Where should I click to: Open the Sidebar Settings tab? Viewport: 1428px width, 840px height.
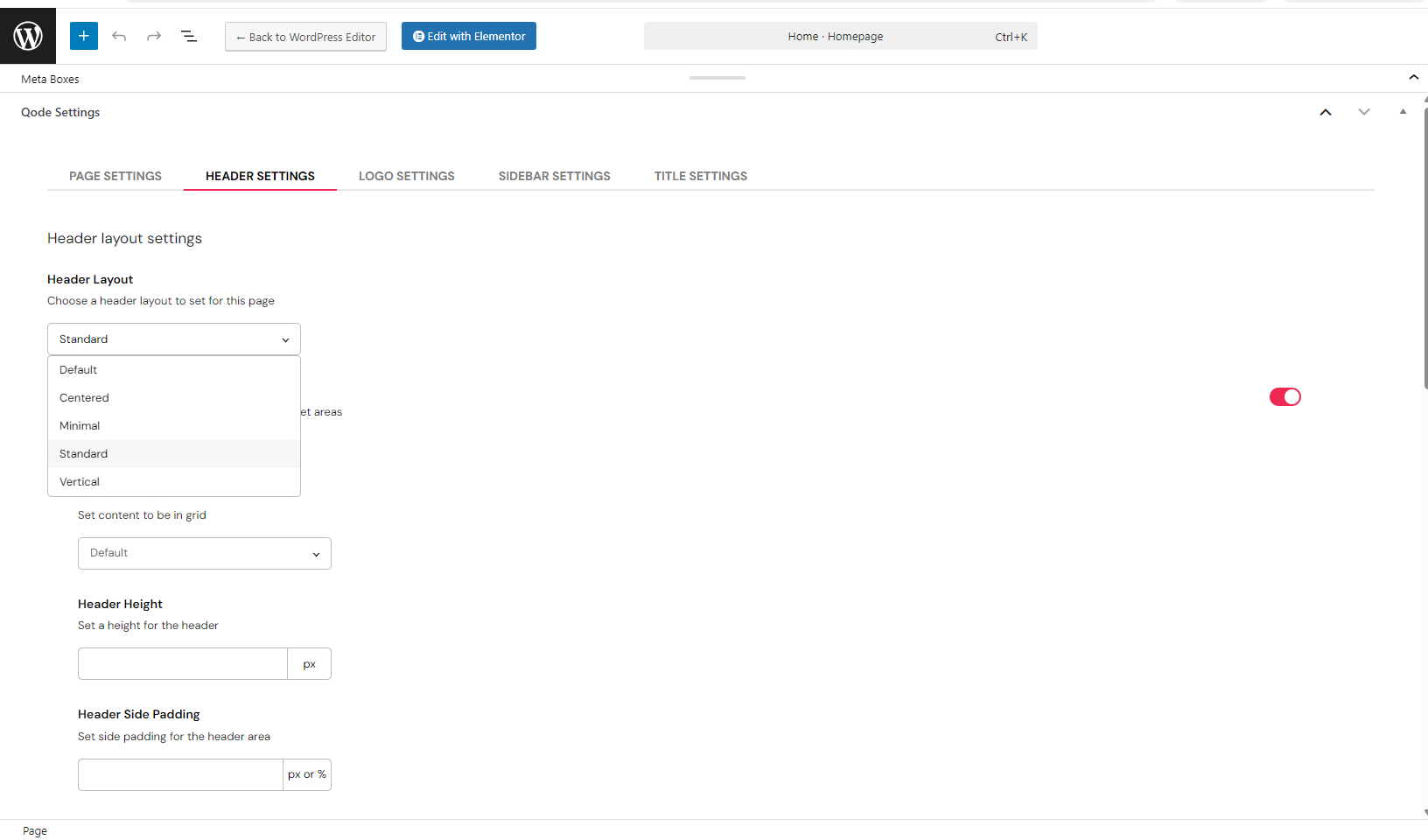[x=555, y=176]
